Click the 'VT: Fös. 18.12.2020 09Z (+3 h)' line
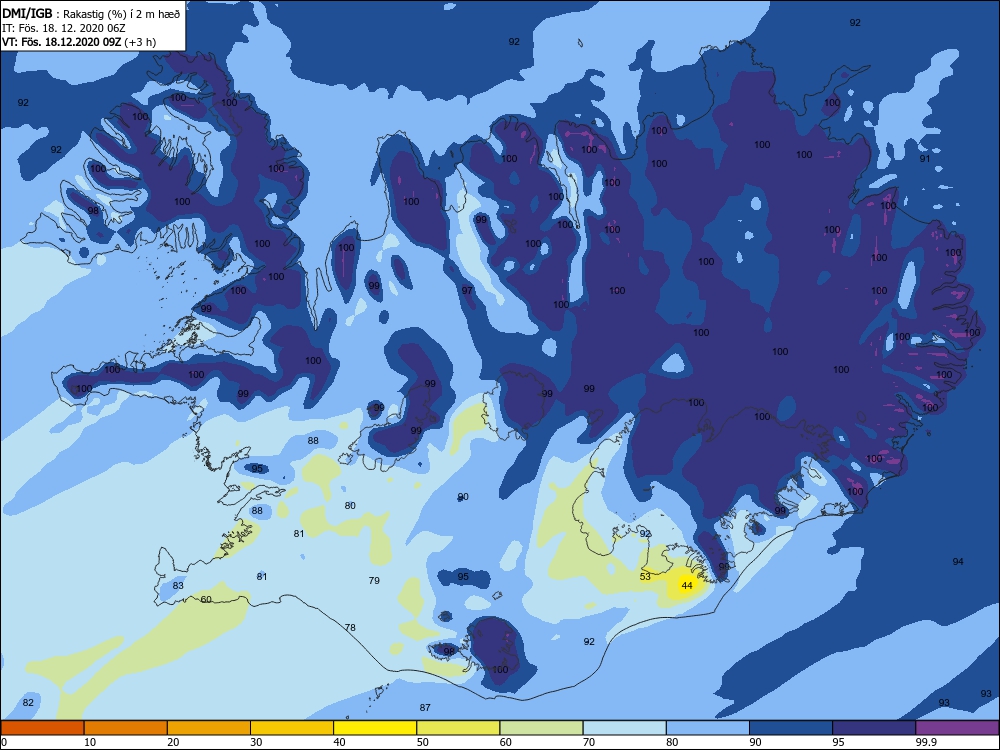 point(79,42)
